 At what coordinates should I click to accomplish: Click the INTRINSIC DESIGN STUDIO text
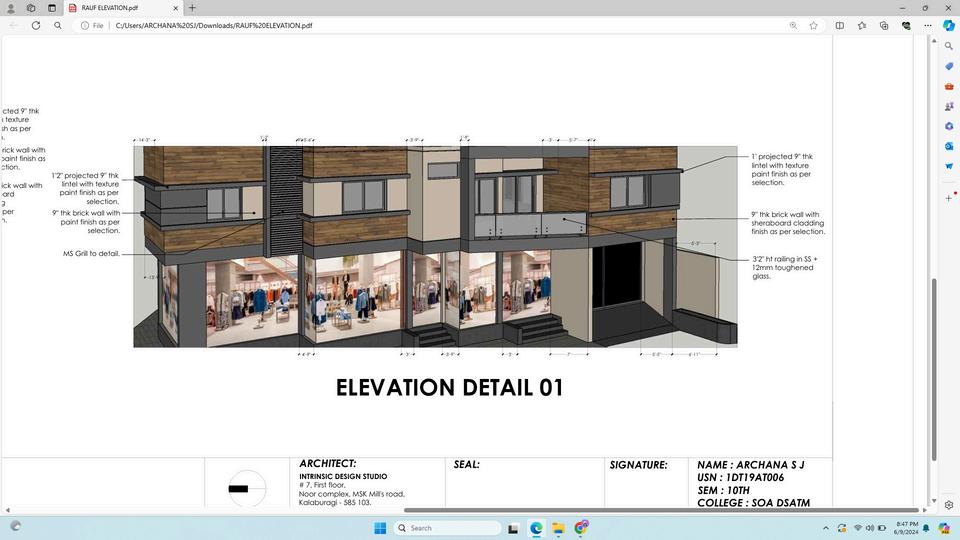tap(343, 476)
